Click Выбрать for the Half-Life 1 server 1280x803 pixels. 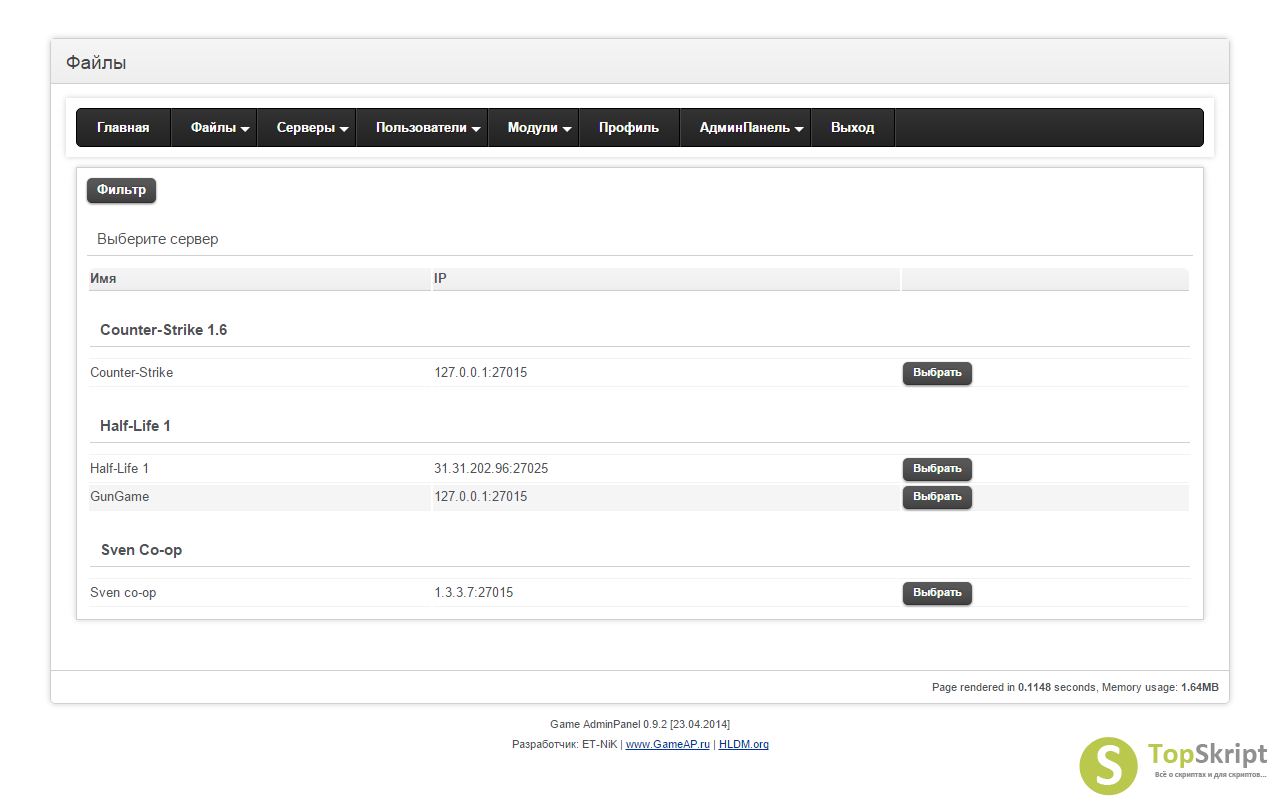(x=937, y=469)
